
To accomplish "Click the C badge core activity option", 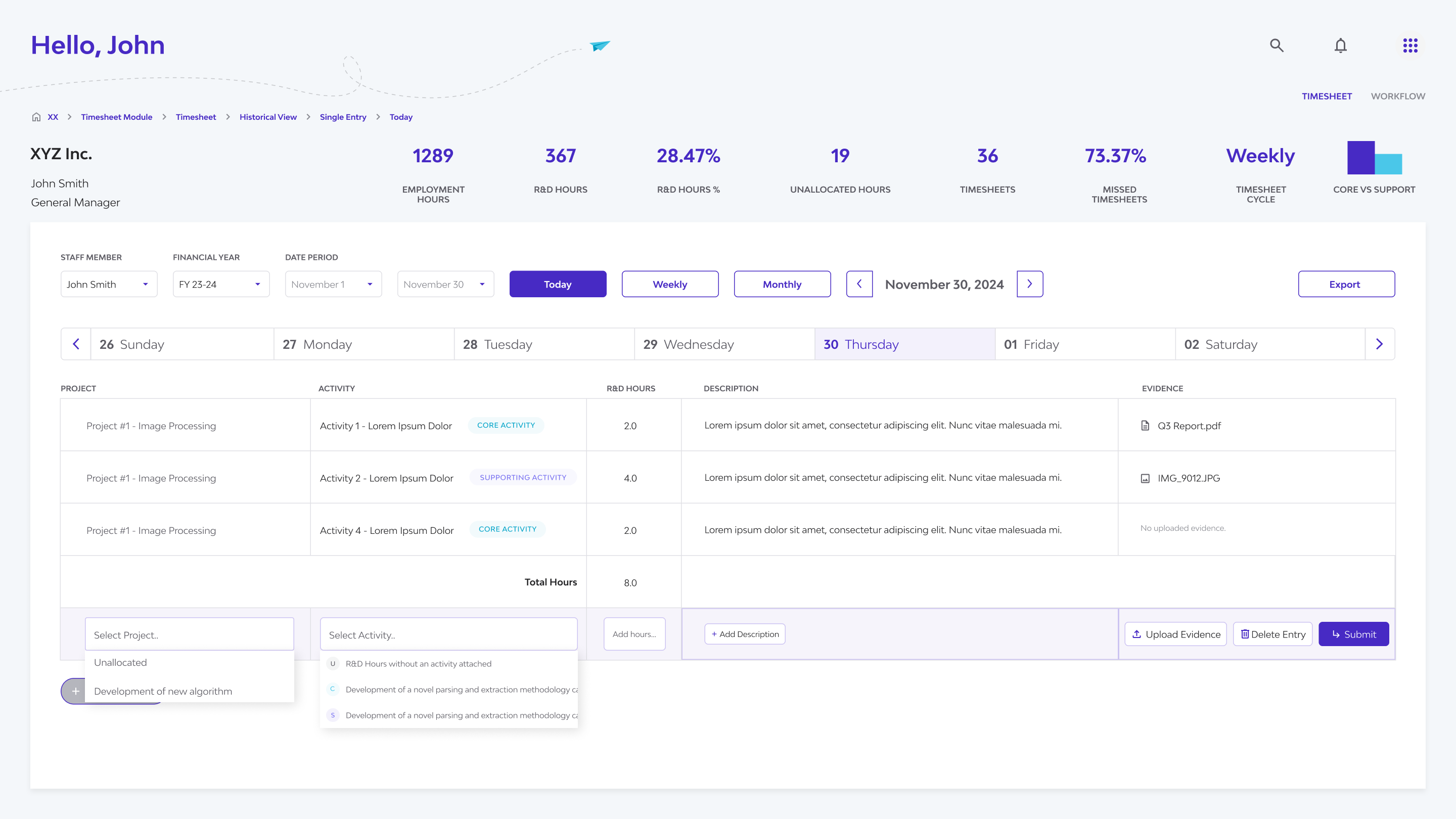I will pos(332,689).
